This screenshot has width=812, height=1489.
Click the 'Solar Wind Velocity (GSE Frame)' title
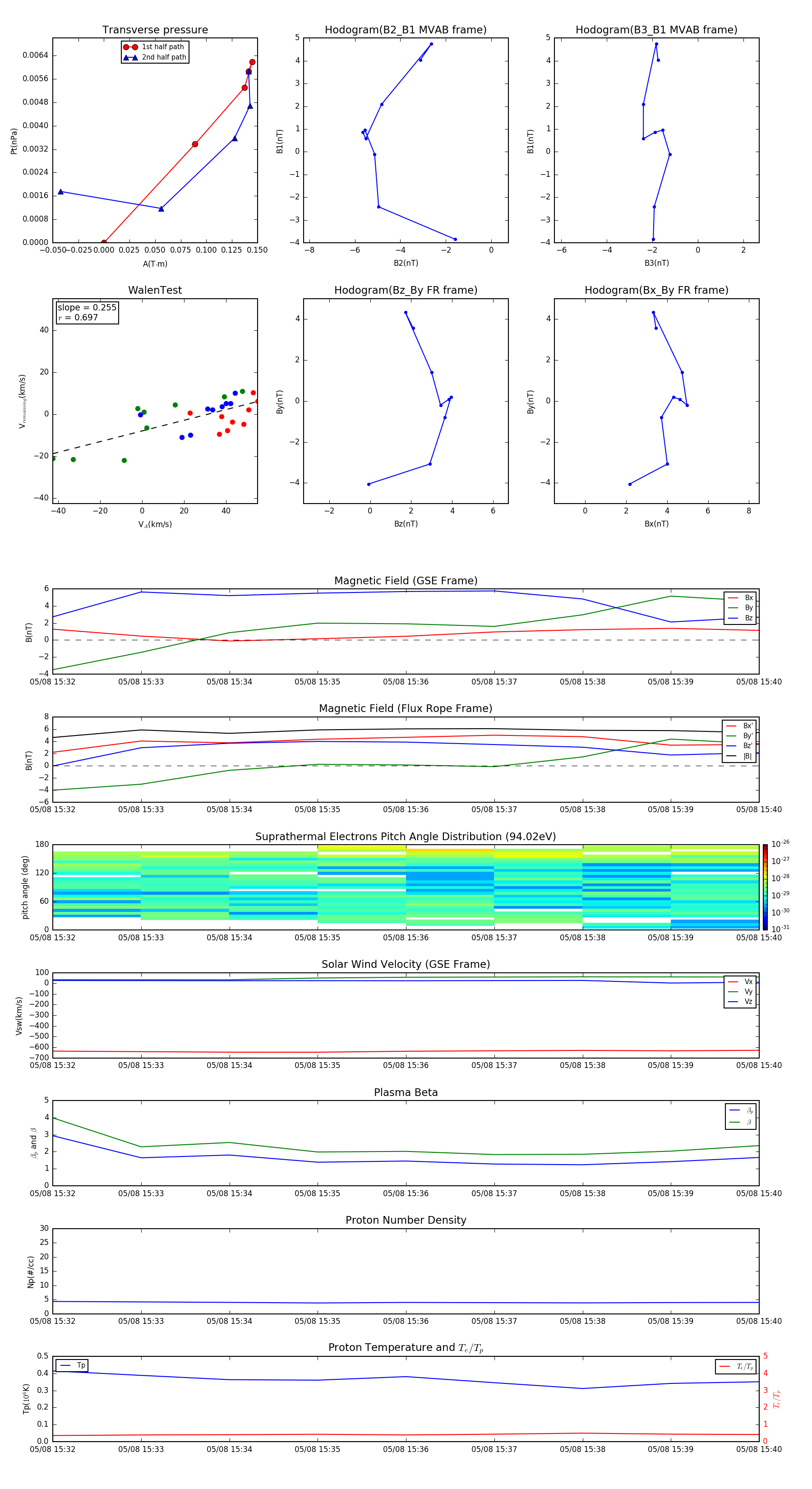[406, 964]
